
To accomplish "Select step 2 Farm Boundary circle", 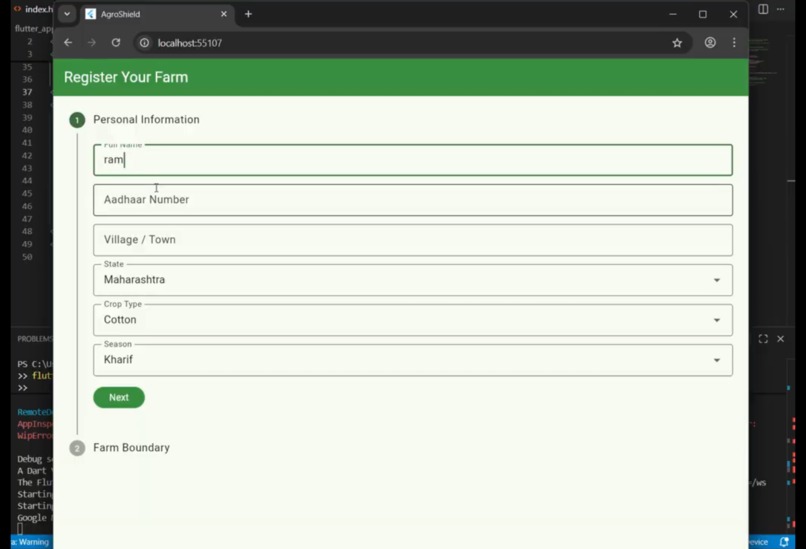I will tap(77, 448).
